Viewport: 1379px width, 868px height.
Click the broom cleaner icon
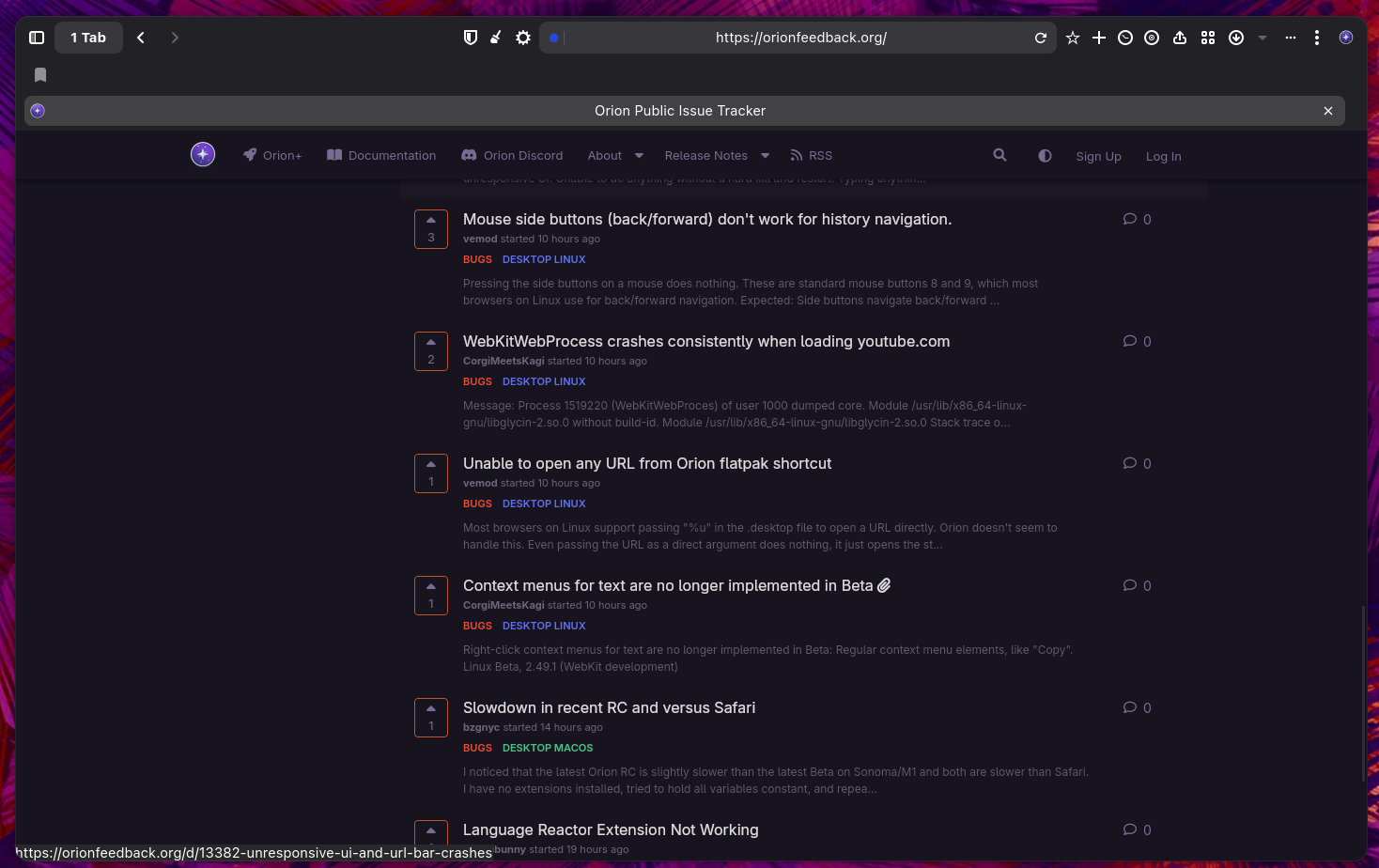tap(496, 38)
